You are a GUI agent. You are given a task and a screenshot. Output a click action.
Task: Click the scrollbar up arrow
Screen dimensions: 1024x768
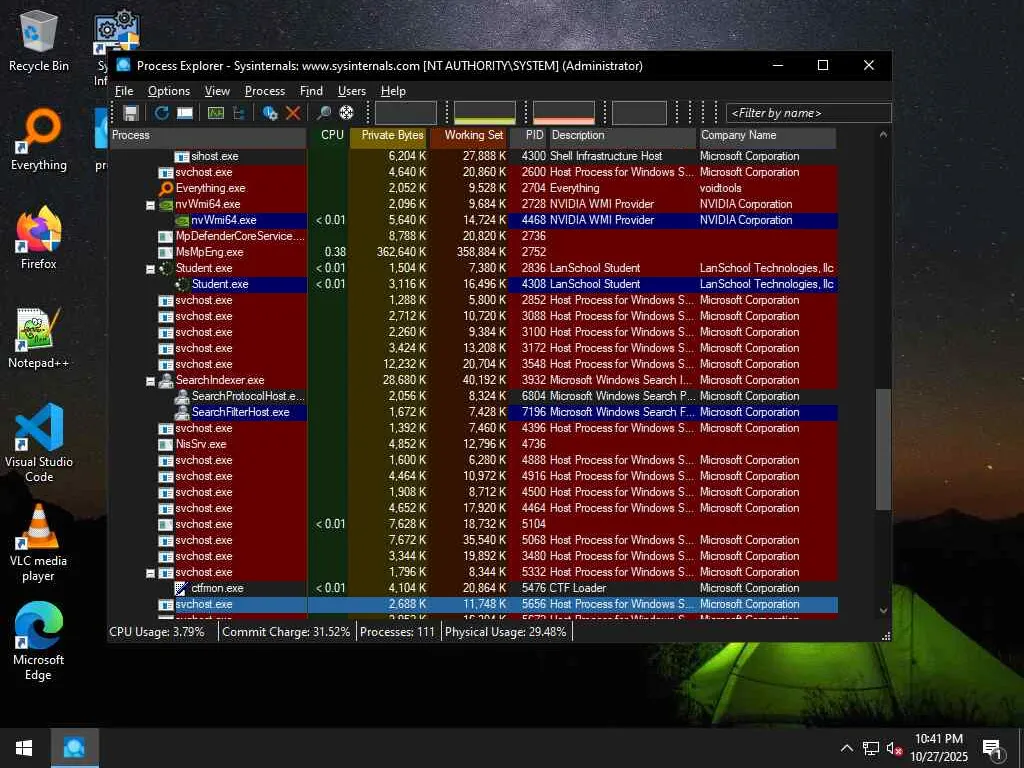[x=883, y=135]
